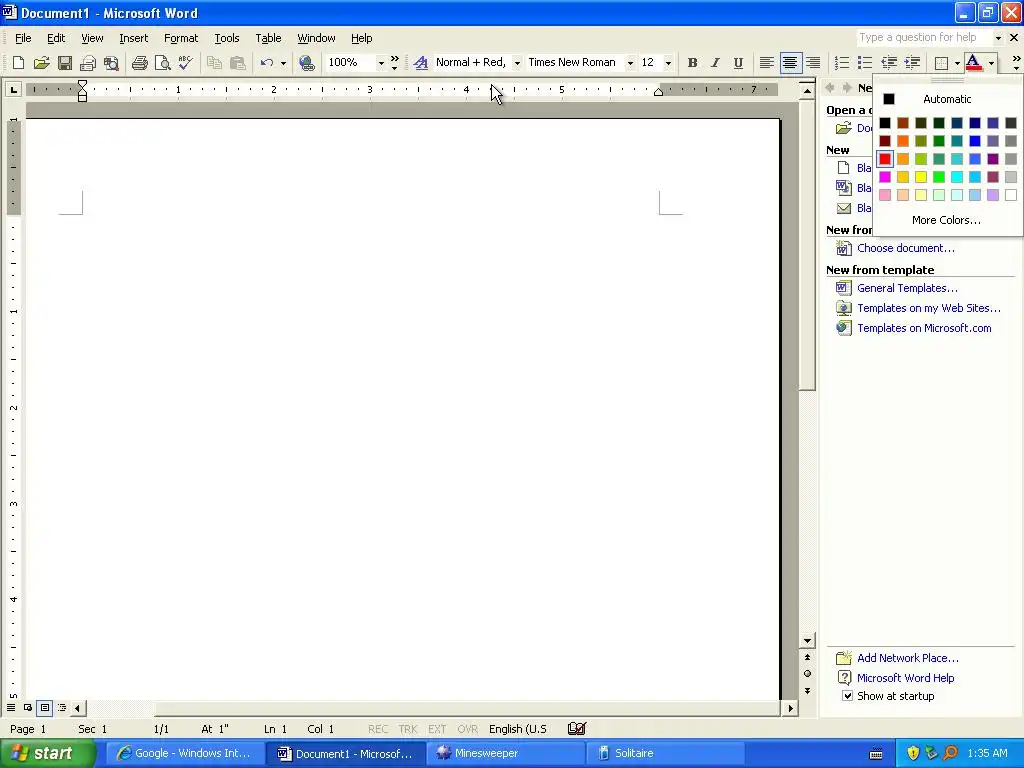
Task: Switch to Minesweeper in taskbar
Action: (x=505, y=753)
